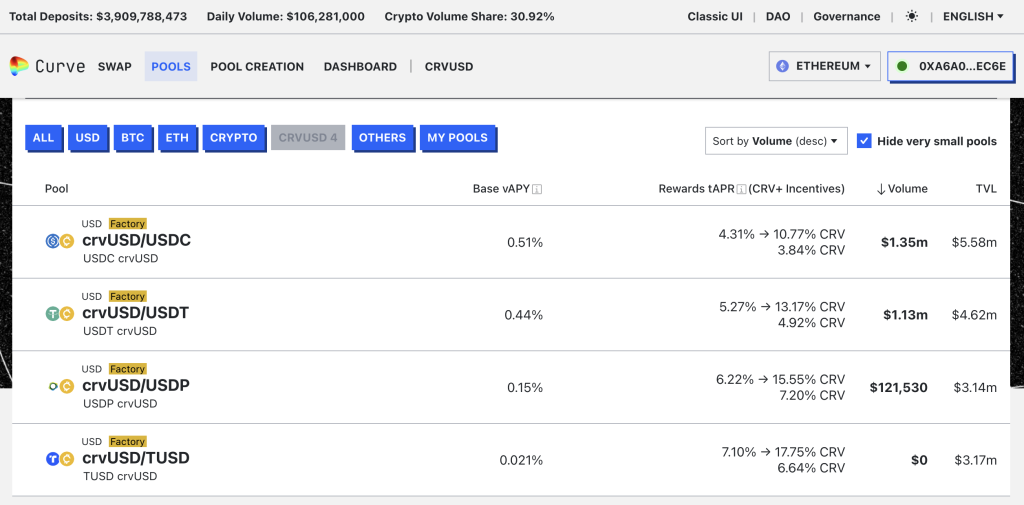Click Factory tag on crvUSD/TUSD row
This screenshot has height=505, width=1024.
127,441
